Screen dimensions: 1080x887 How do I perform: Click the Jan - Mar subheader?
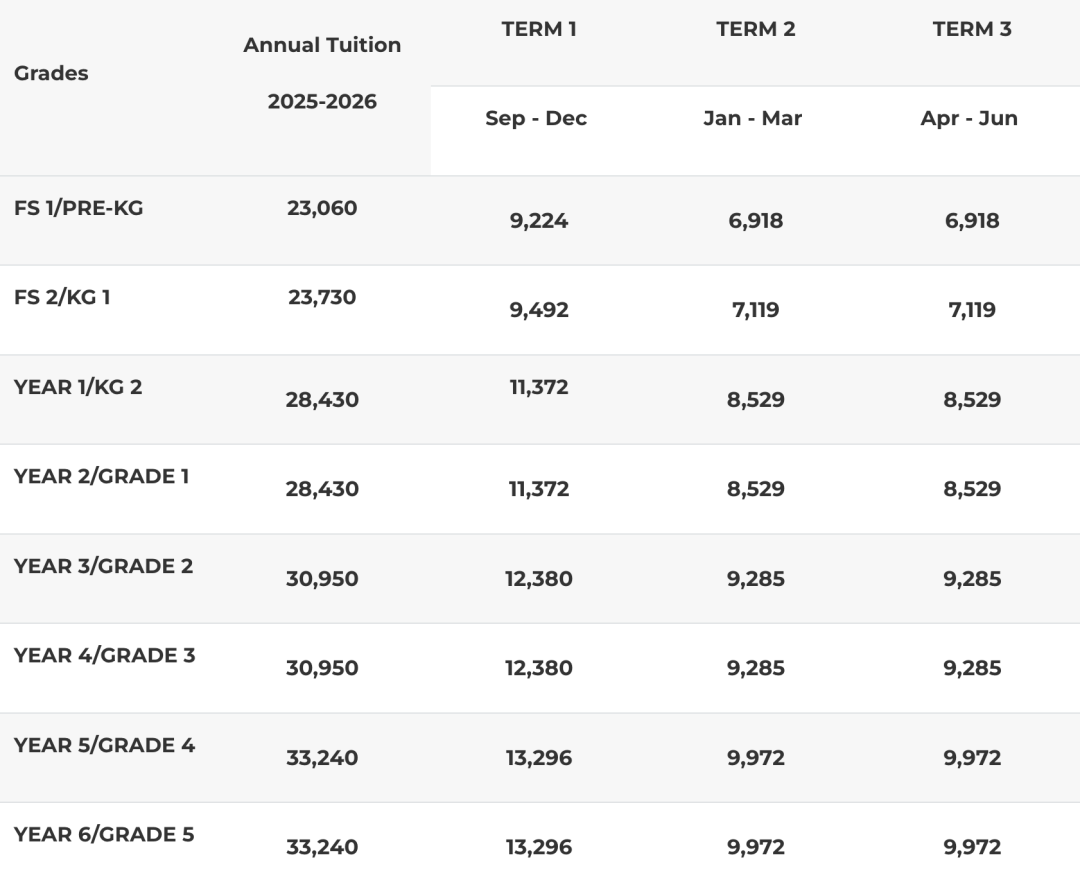(x=752, y=118)
